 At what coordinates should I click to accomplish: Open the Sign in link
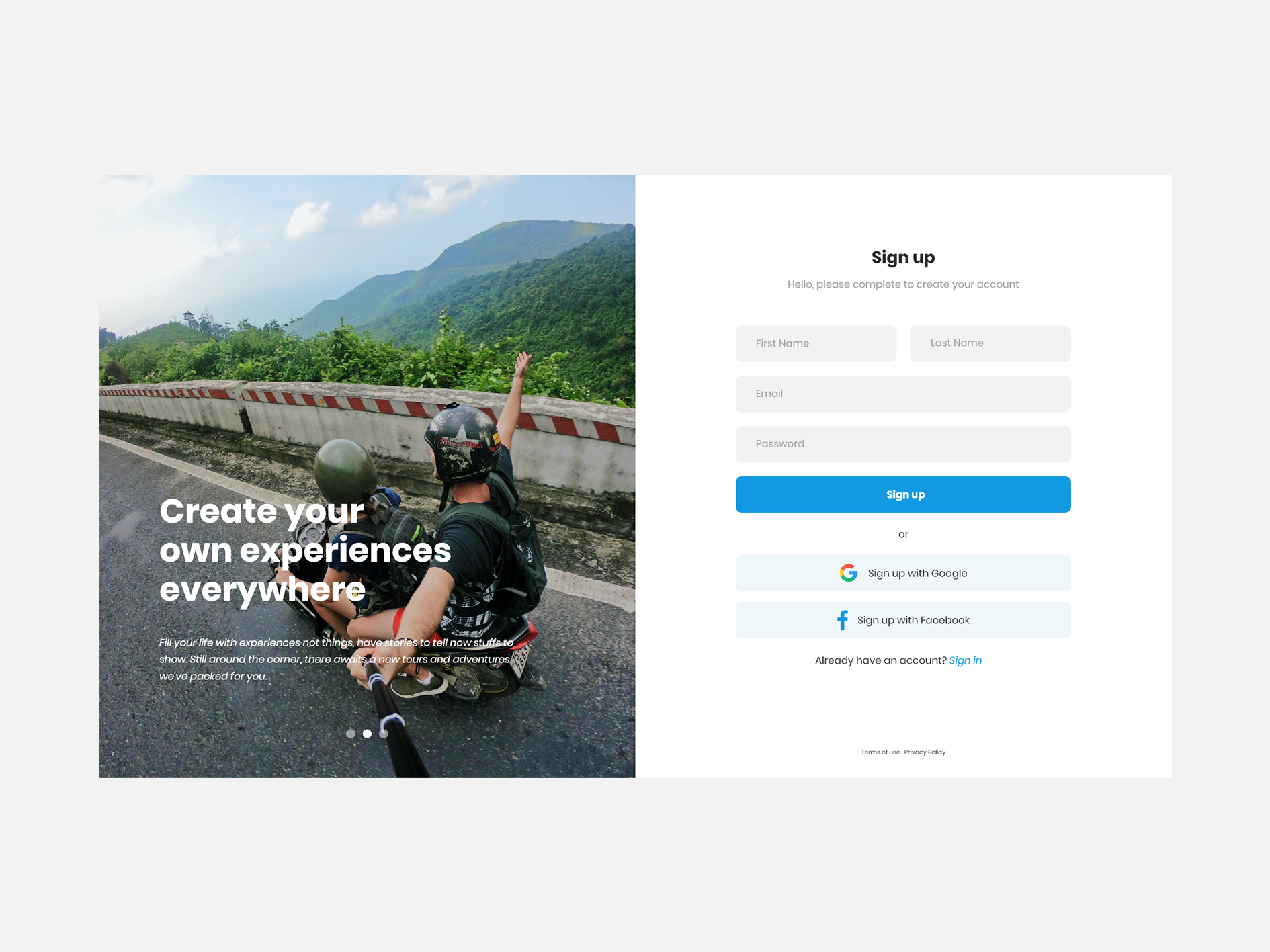point(966,660)
